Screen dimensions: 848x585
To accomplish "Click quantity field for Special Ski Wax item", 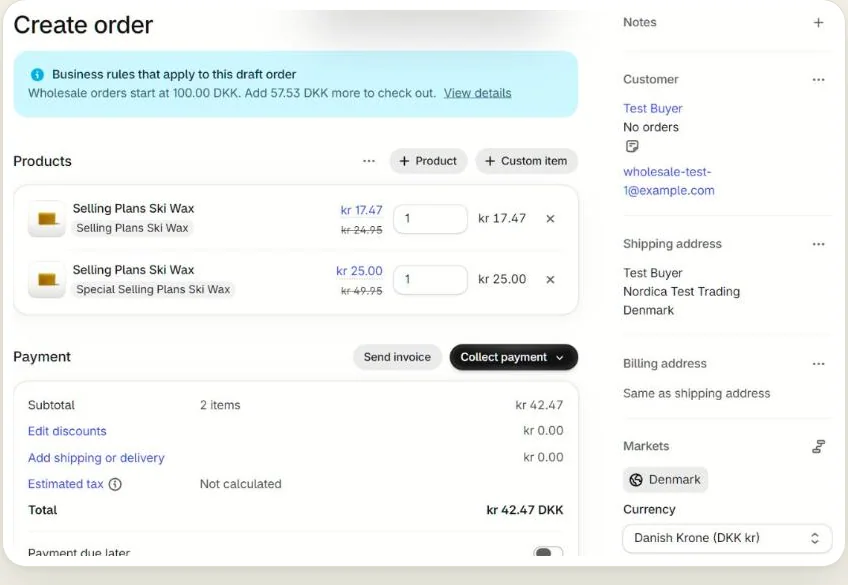I will pyautogui.click(x=430, y=280).
